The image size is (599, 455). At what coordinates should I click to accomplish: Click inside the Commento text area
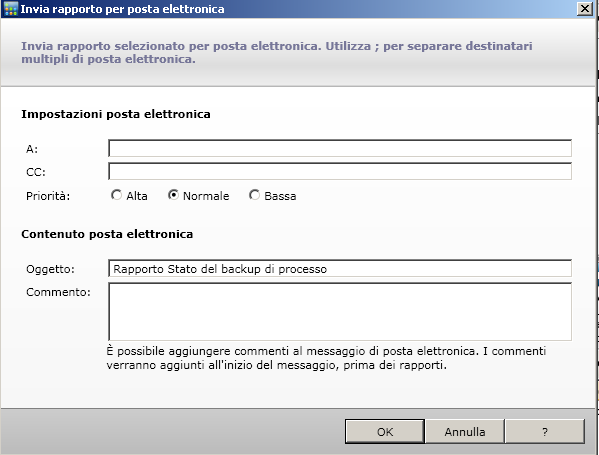[x=340, y=311]
